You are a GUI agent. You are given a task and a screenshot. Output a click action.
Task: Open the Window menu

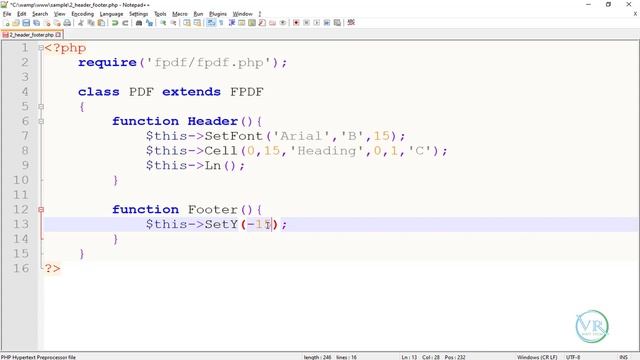coord(242,14)
